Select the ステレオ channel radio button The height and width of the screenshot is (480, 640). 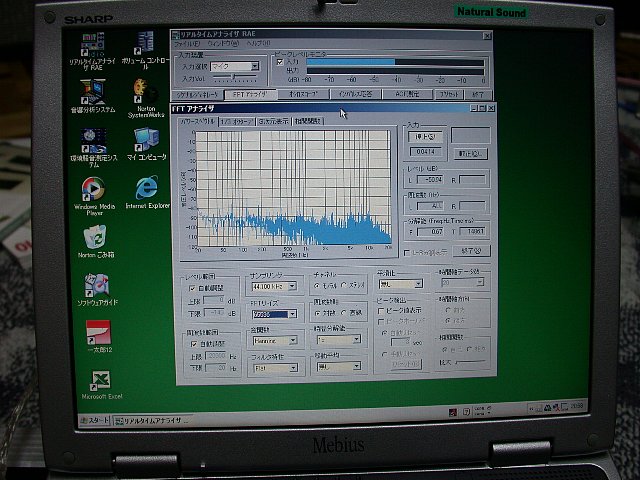coord(344,285)
